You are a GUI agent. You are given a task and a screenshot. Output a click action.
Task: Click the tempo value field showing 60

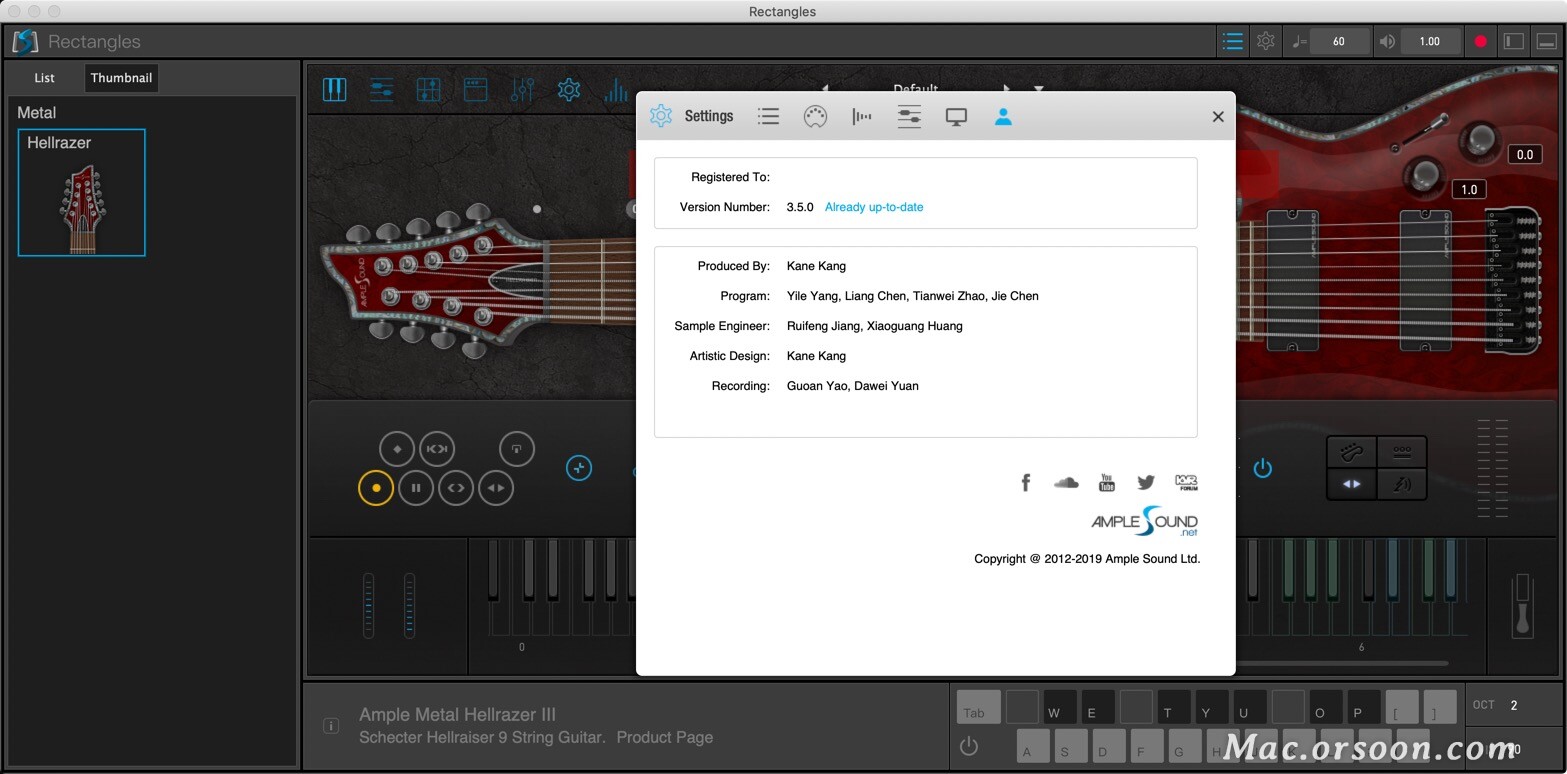coord(1338,41)
